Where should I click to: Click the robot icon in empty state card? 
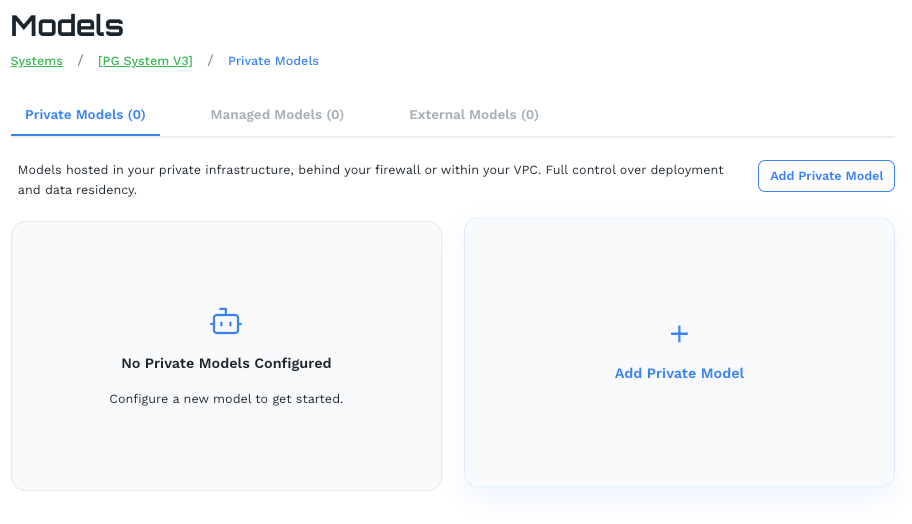click(226, 322)
